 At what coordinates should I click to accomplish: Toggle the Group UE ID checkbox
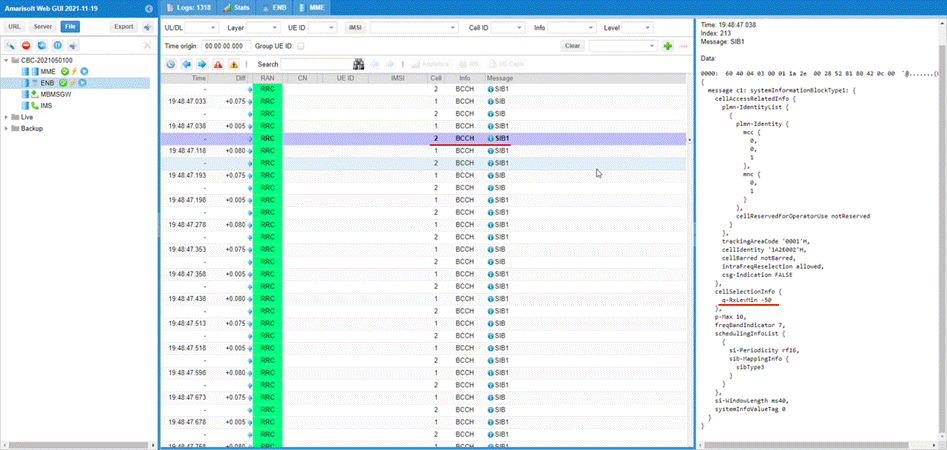[301, 46]
